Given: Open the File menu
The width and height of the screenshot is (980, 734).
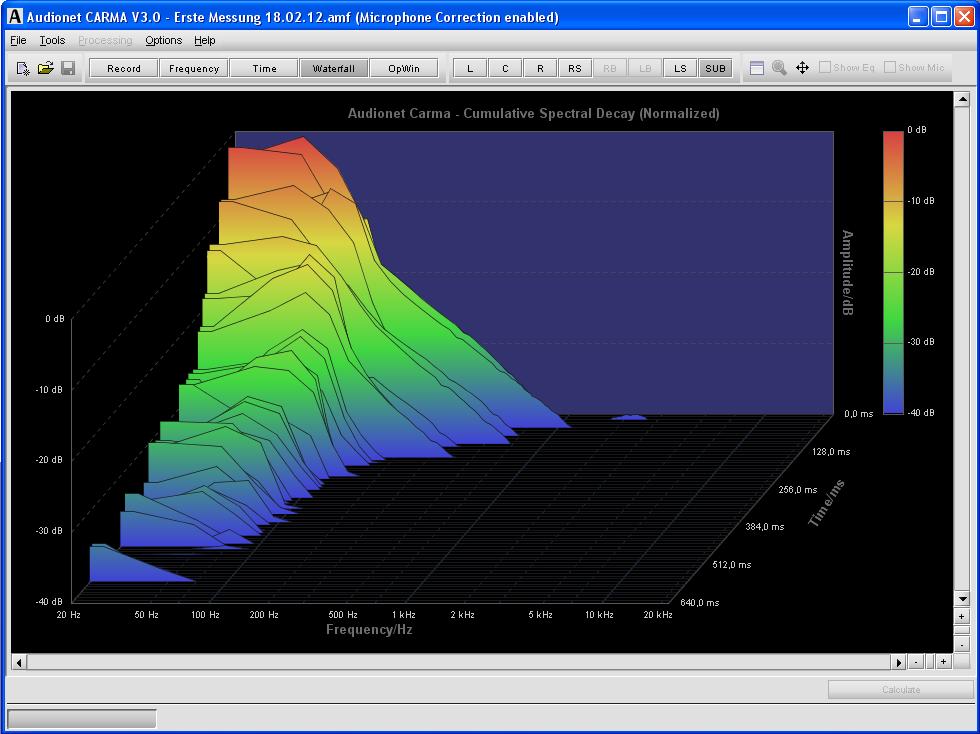Looking at the screenshot, I should point(18,40).
